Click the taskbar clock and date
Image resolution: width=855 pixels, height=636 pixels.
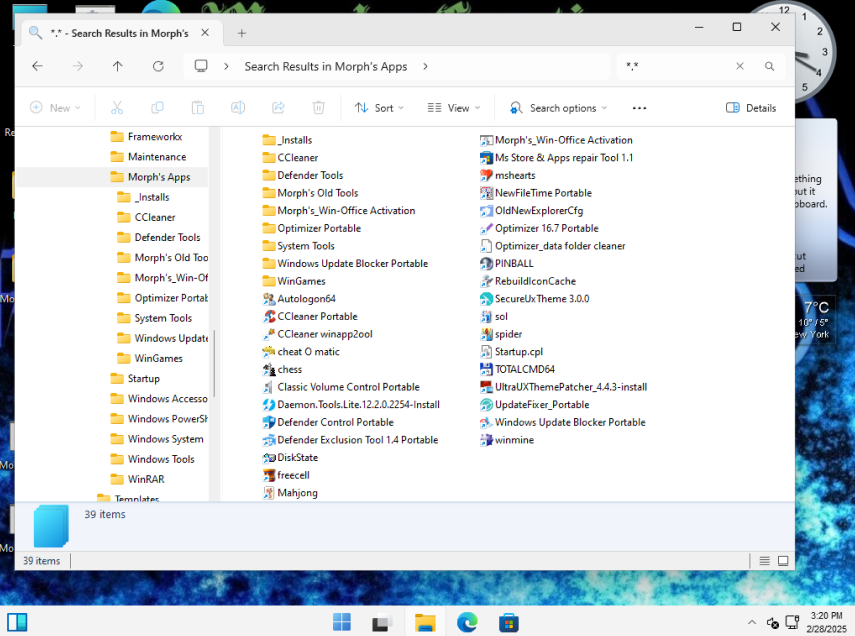(x=826, y=622)
